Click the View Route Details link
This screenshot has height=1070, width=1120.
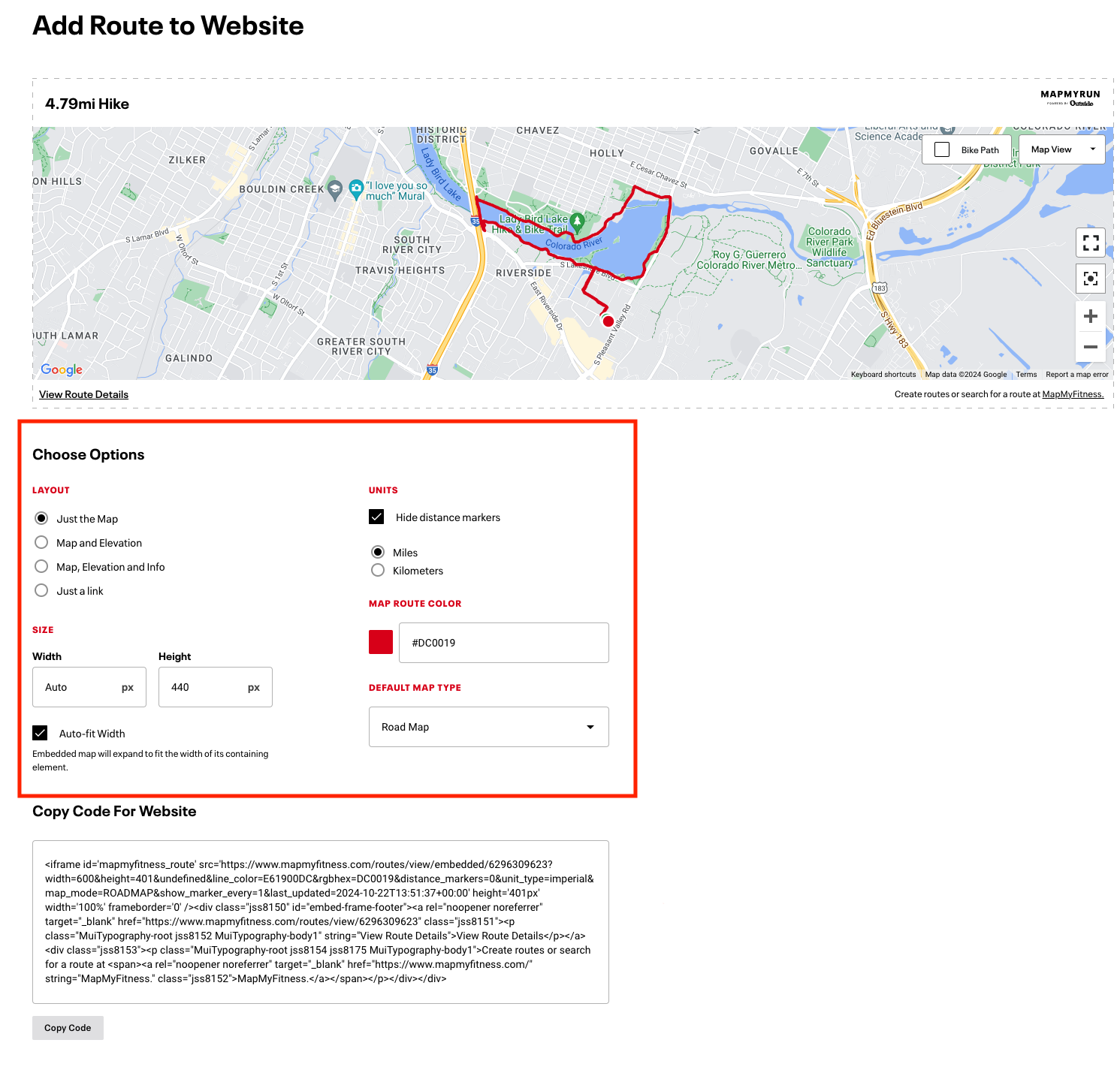pos(83,394)
